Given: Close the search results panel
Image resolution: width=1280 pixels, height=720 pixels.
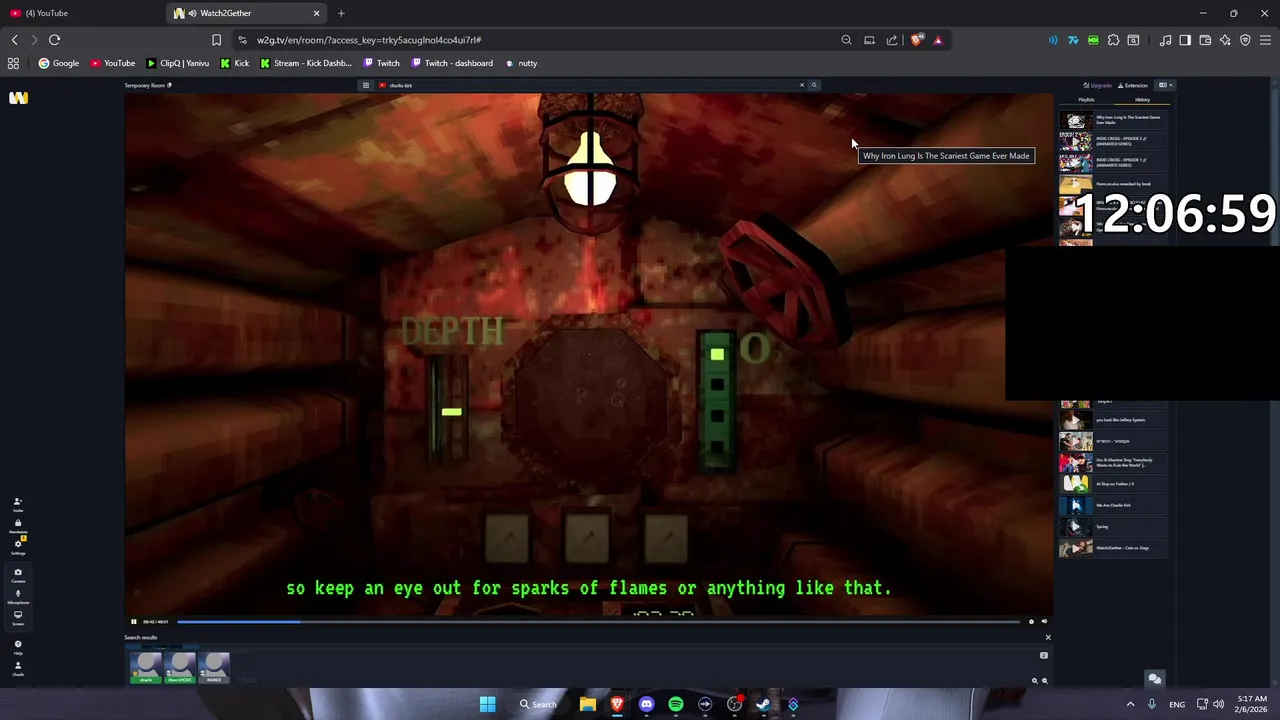Looking at the screenshot, I should point(1048,637).
